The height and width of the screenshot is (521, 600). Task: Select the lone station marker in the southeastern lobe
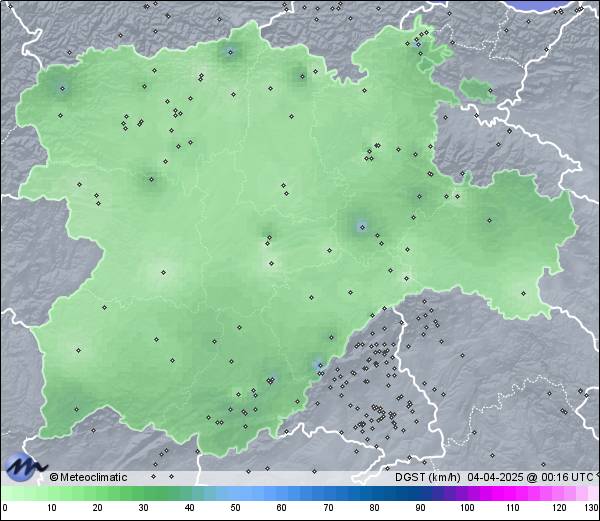523,293
